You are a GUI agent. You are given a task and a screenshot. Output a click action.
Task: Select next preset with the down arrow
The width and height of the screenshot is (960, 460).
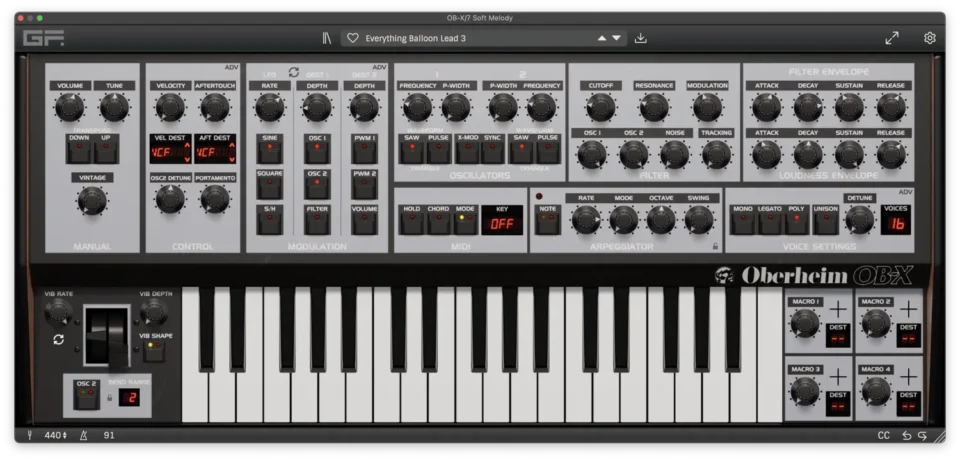[617, 38]
